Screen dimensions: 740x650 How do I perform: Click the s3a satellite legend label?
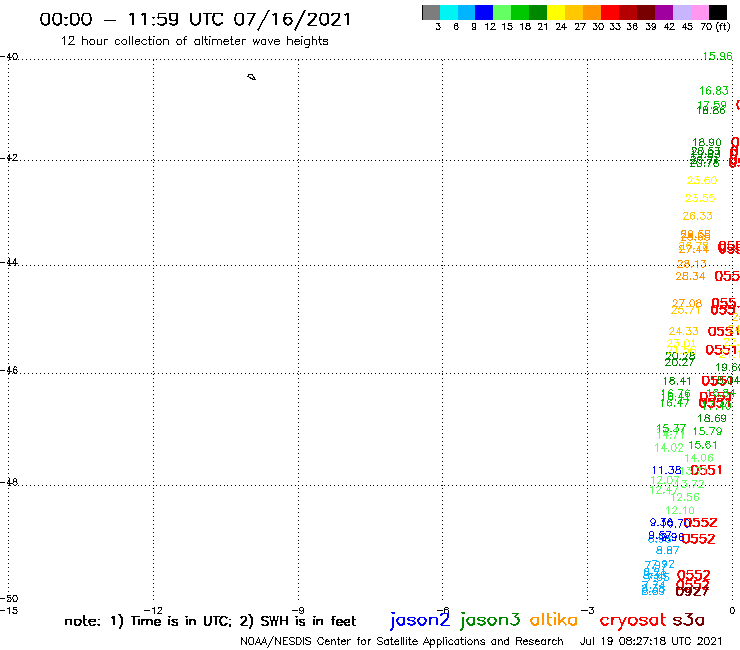pos(688,620)
